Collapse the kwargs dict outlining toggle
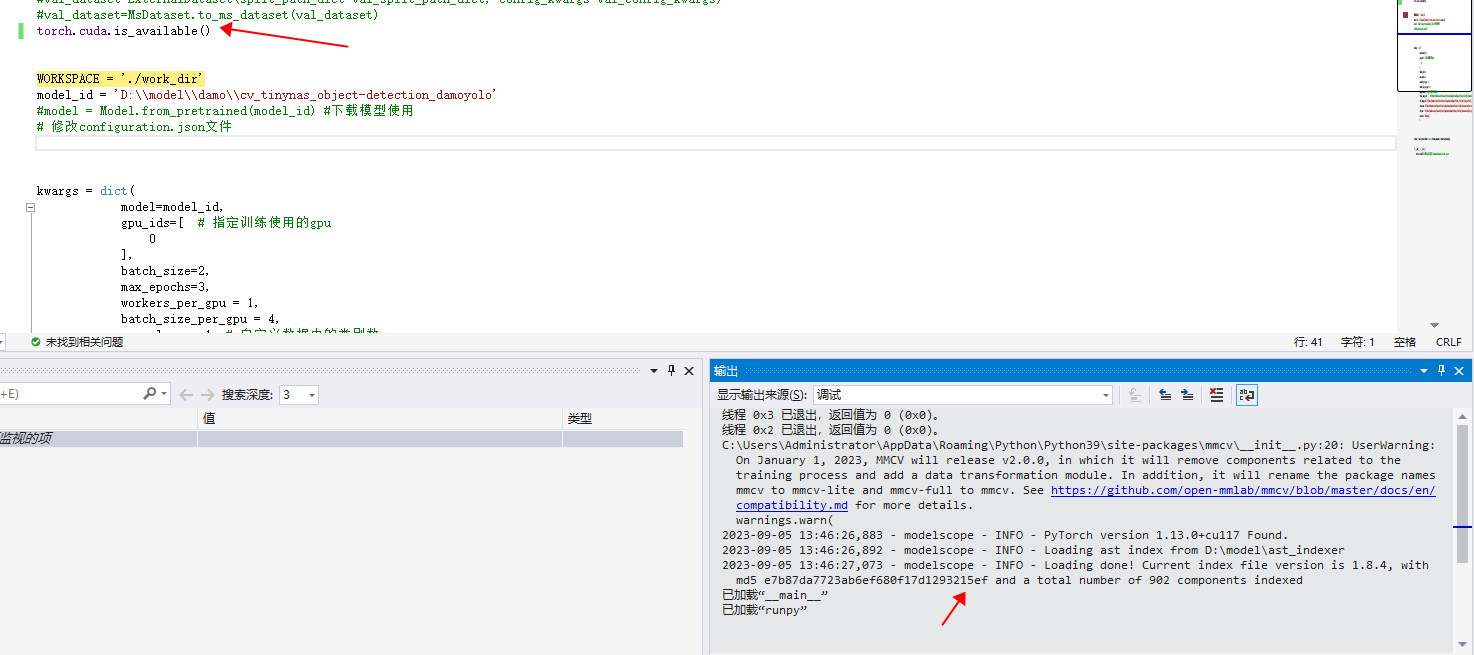 click(x=30, y=207)
